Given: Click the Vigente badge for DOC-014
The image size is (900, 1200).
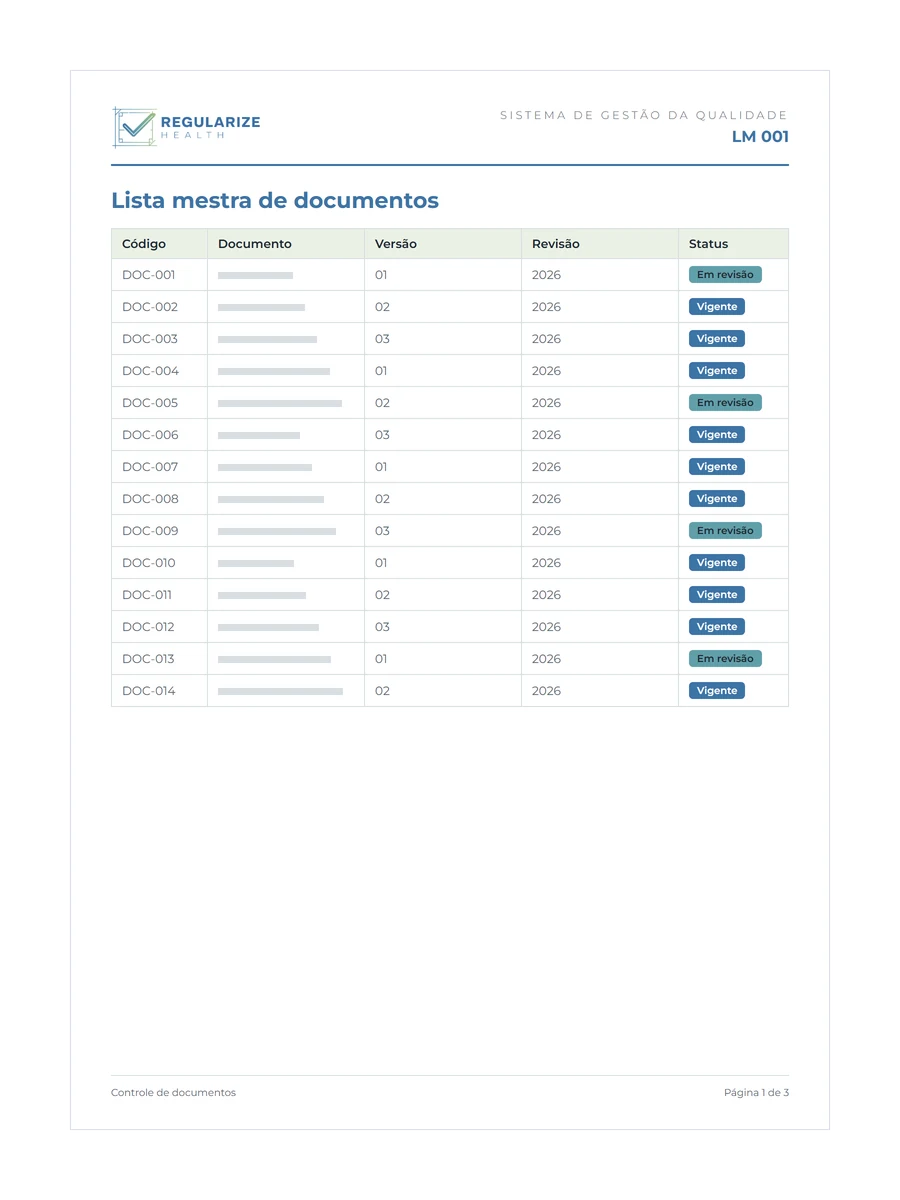Looking at the screenshot, I should click(x=717, y=691).
